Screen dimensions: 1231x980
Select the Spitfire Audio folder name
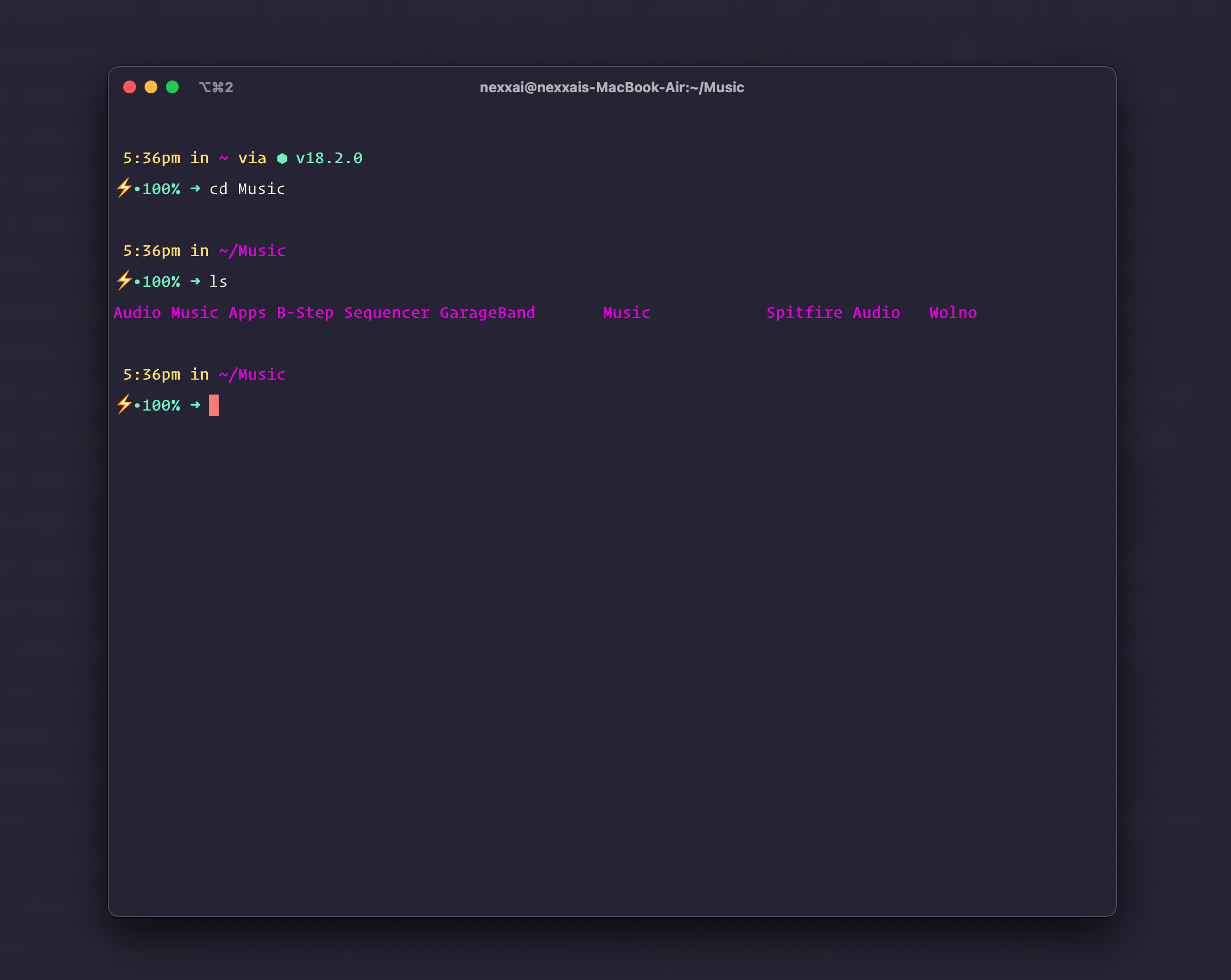(x=833, y=312)
